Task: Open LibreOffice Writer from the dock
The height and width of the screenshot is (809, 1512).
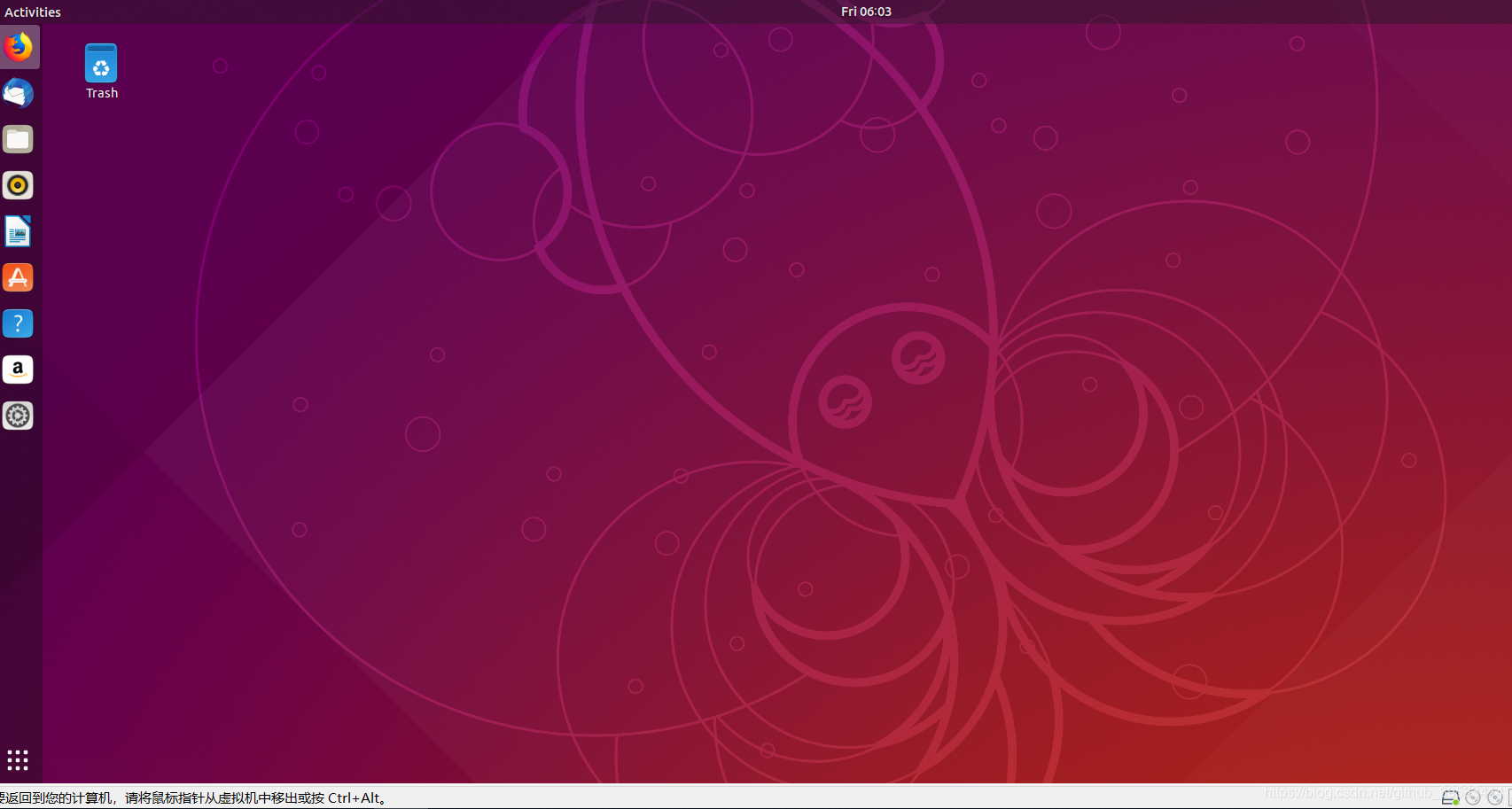Action: point(18,231)
